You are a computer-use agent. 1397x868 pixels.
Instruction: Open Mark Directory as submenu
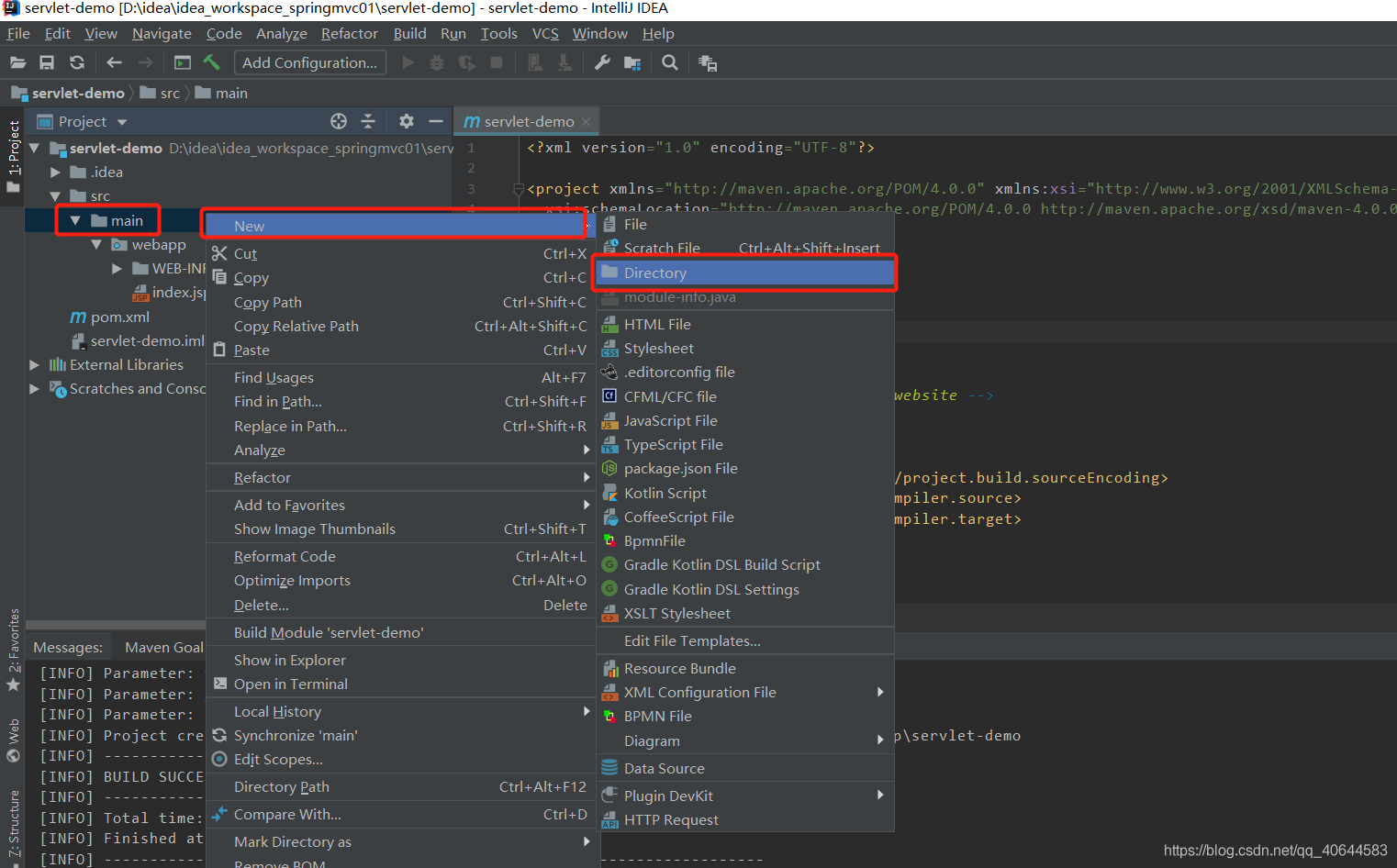coord(401,841)
